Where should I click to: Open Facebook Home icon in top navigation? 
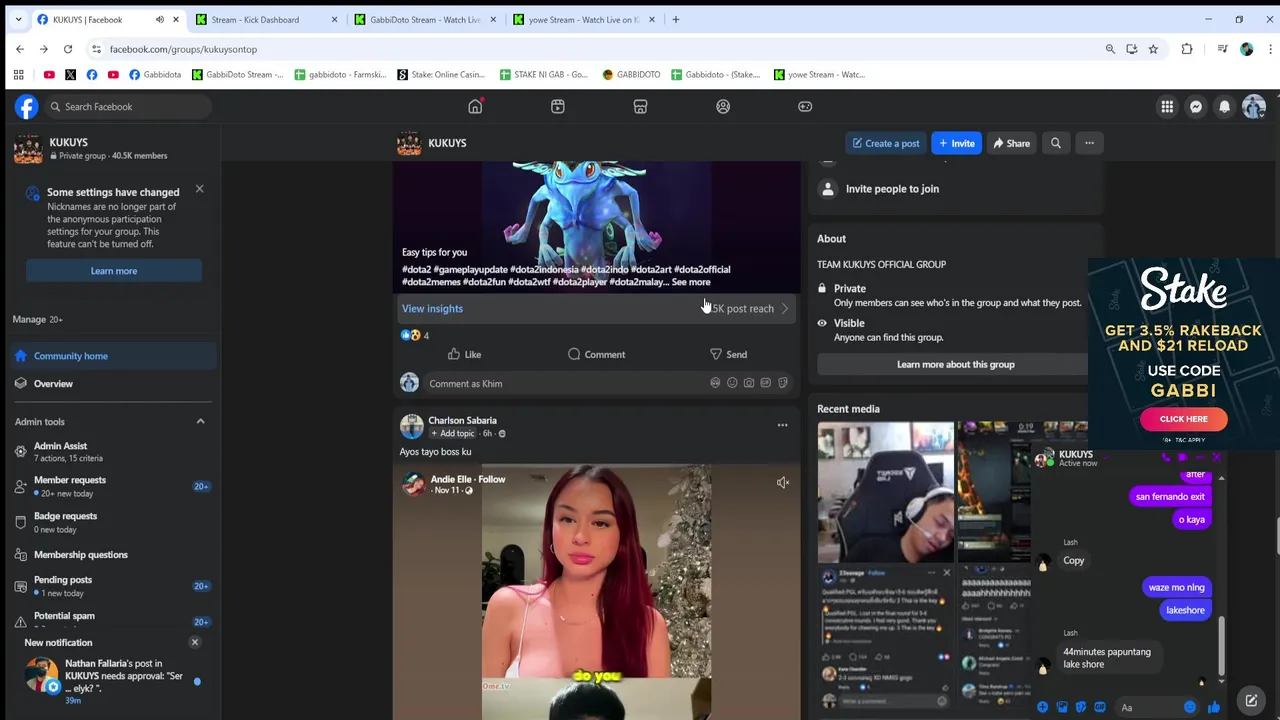pos(475,106)
